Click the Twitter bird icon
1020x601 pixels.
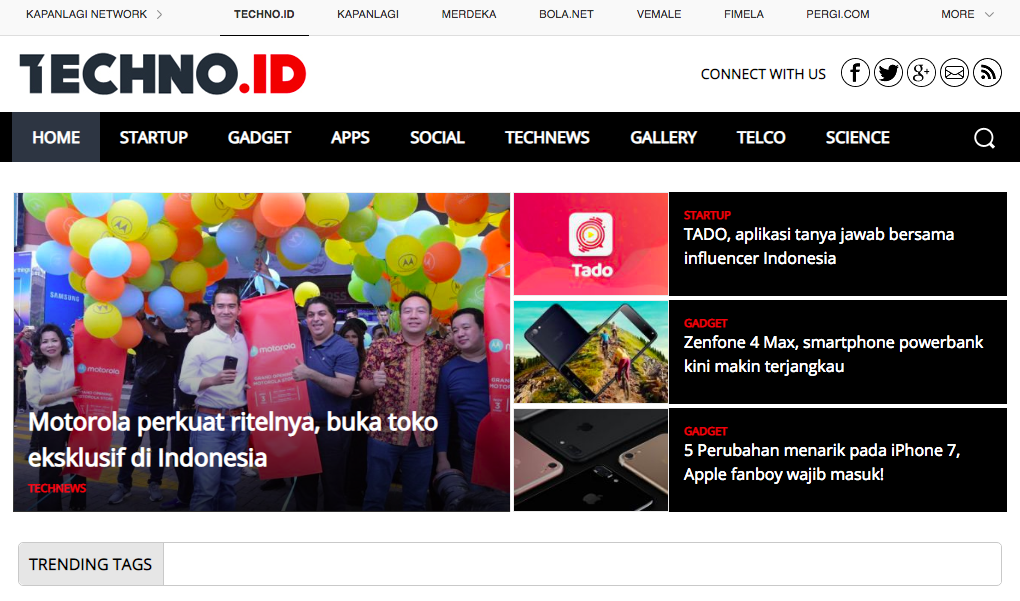point(888,72)
